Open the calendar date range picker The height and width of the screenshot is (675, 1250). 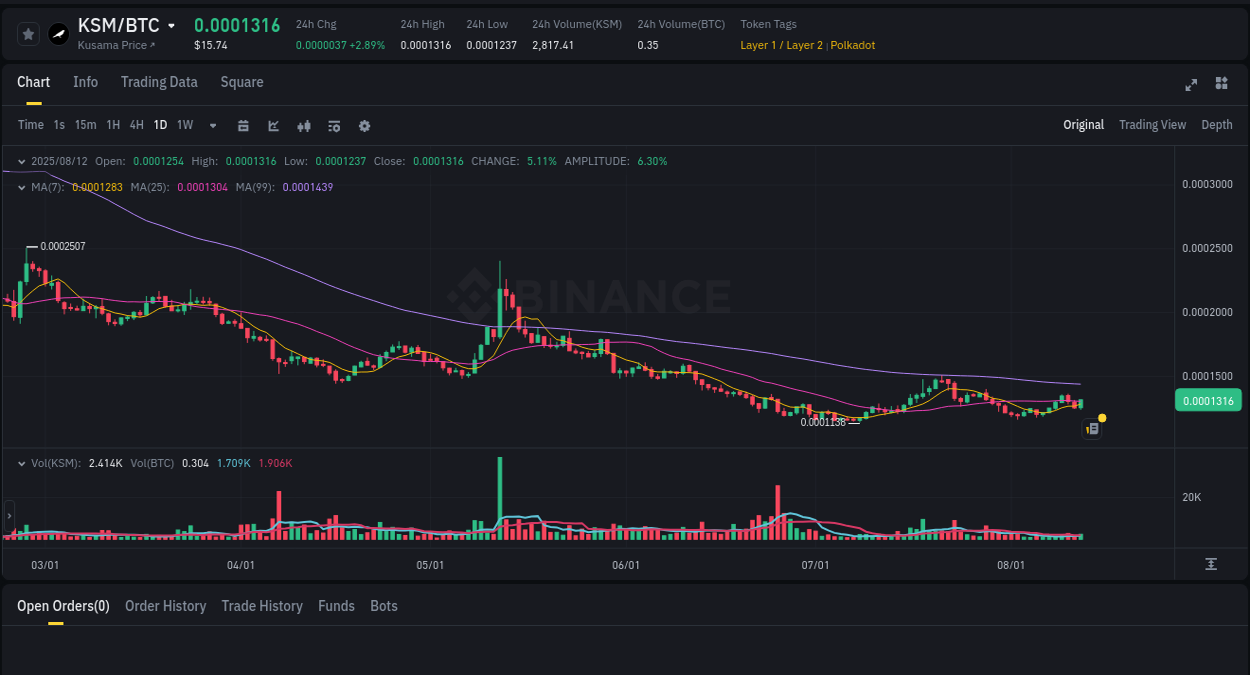coord(243,125)
